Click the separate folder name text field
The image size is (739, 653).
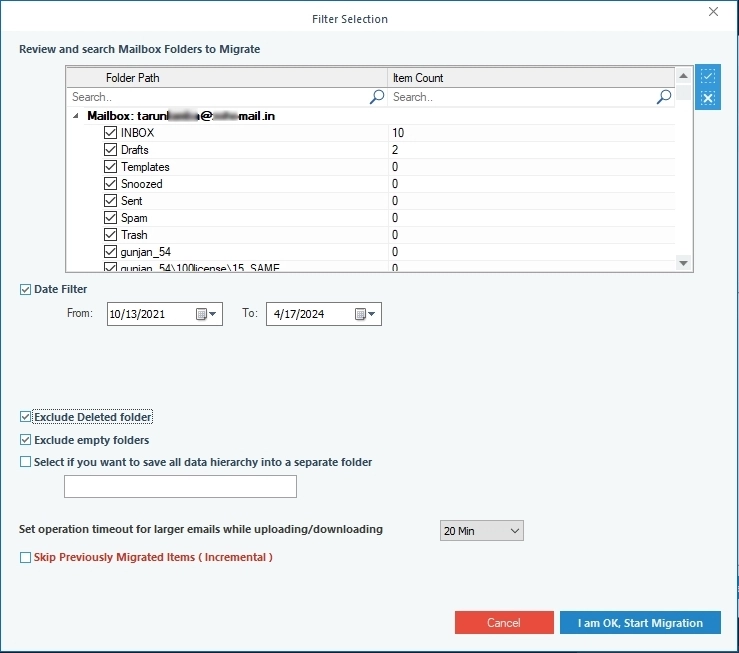(180, 486)
